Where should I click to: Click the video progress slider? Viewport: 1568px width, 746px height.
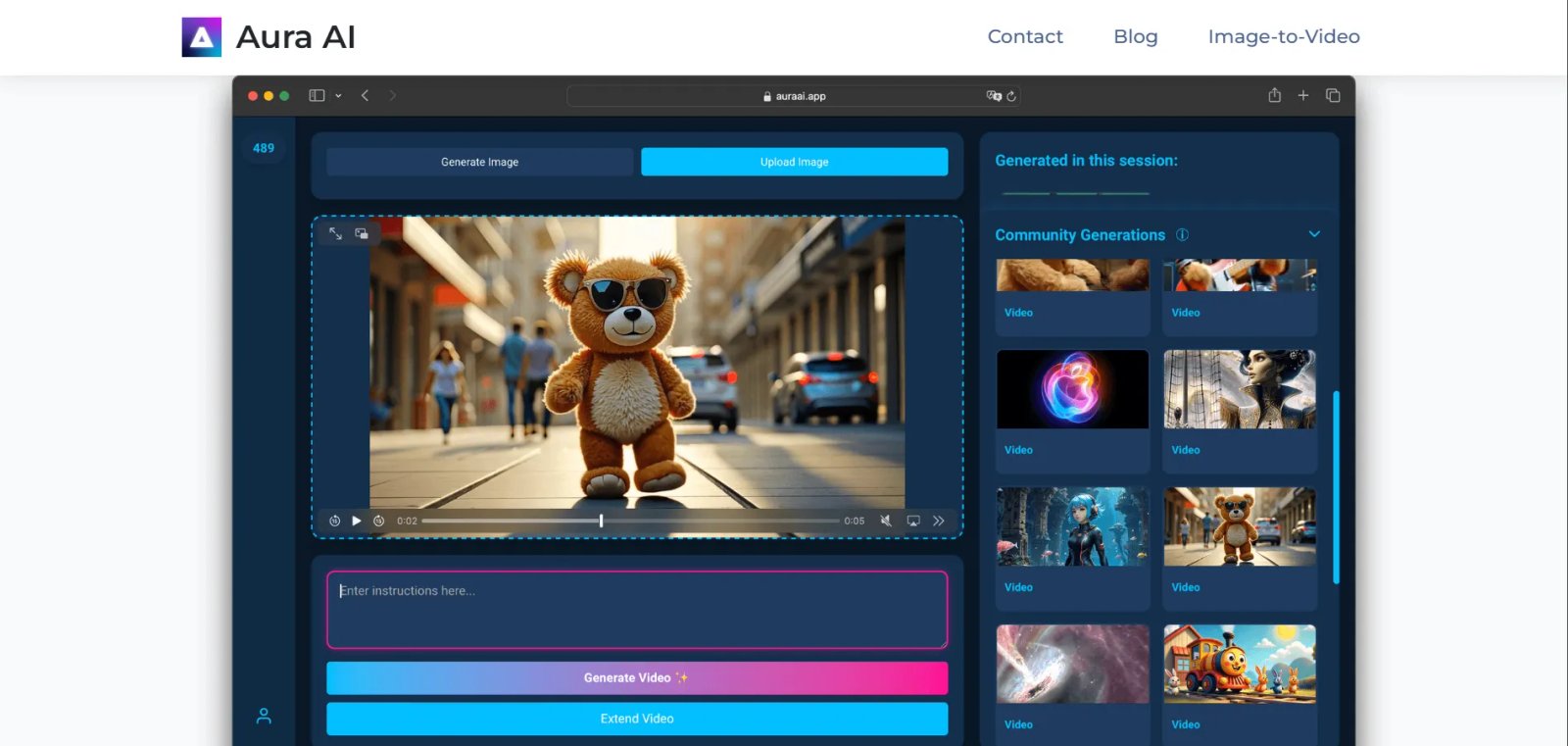click(630, 521)
